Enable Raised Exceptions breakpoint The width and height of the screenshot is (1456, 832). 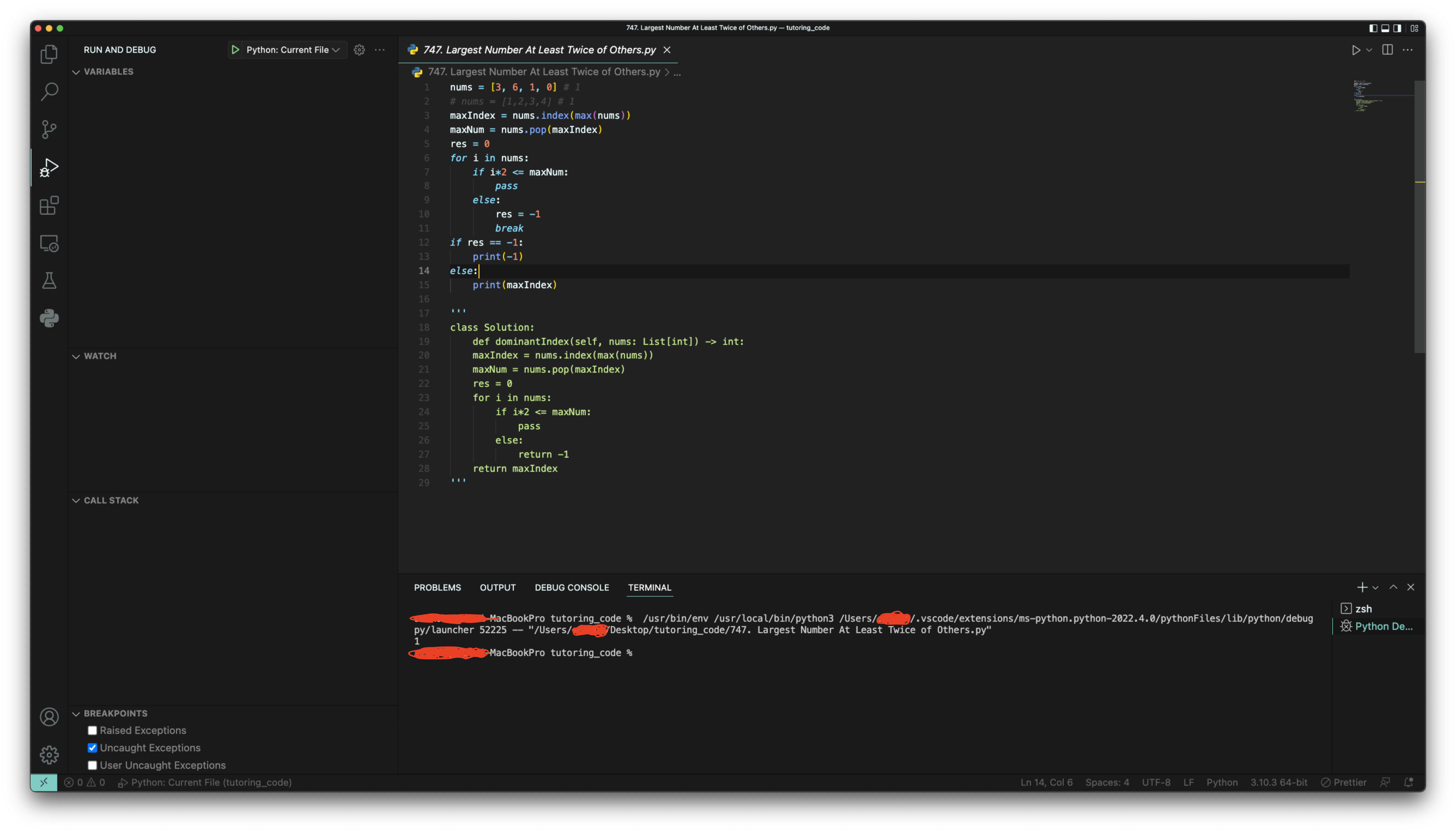click(x=93, y=730)
